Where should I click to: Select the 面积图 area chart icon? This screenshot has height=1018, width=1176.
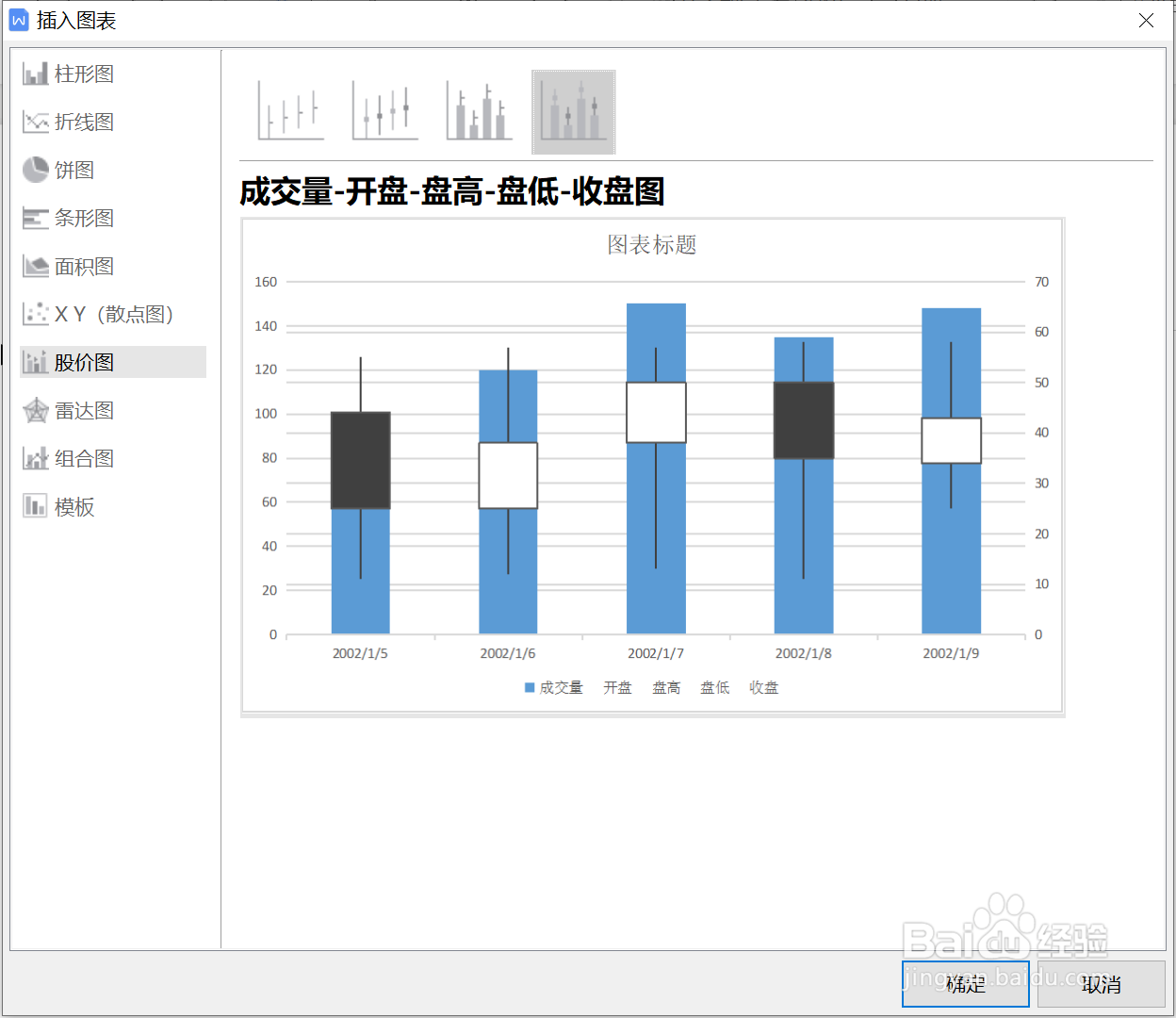[x=36, y=266]
